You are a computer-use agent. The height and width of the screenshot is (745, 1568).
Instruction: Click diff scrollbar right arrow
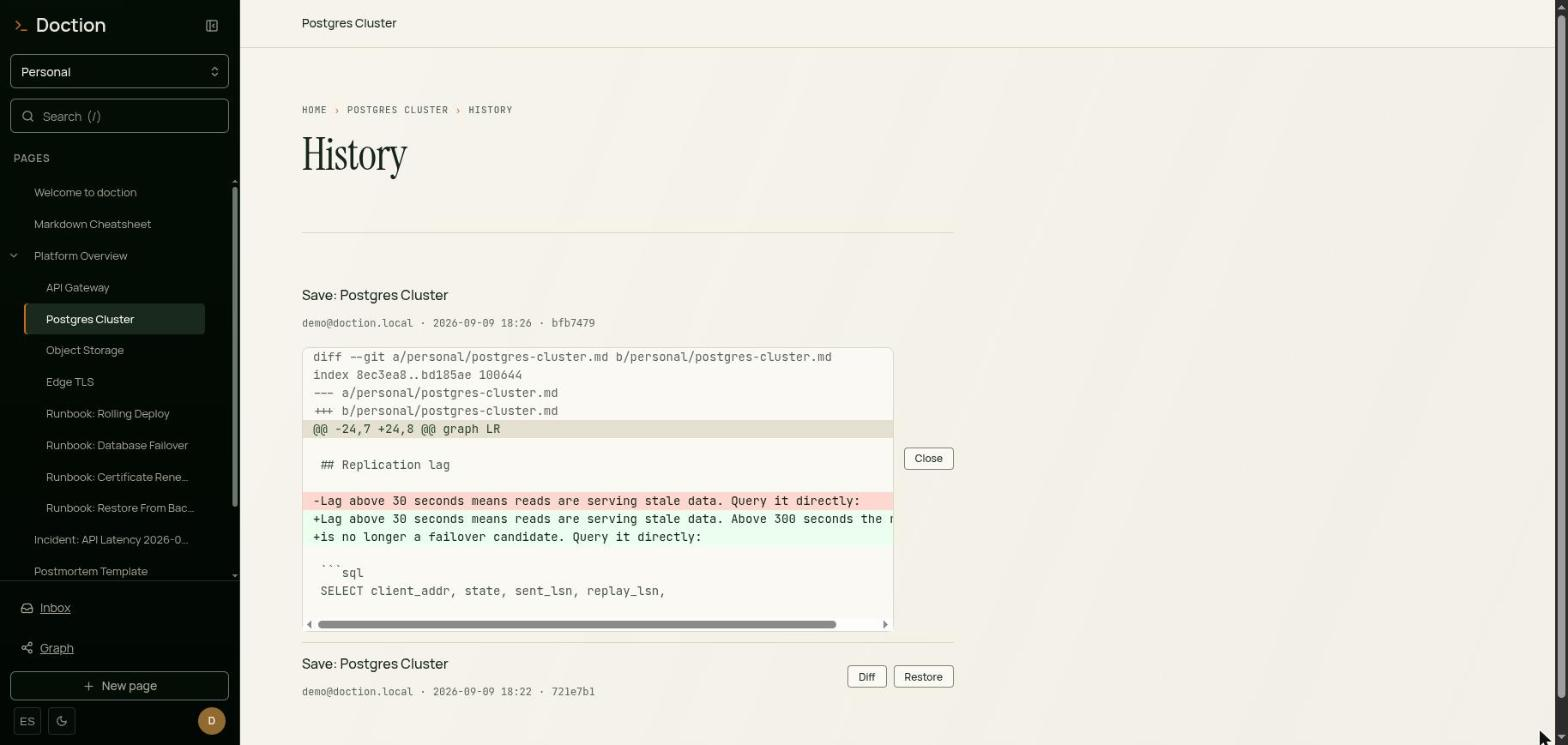(x=885, y=624)
